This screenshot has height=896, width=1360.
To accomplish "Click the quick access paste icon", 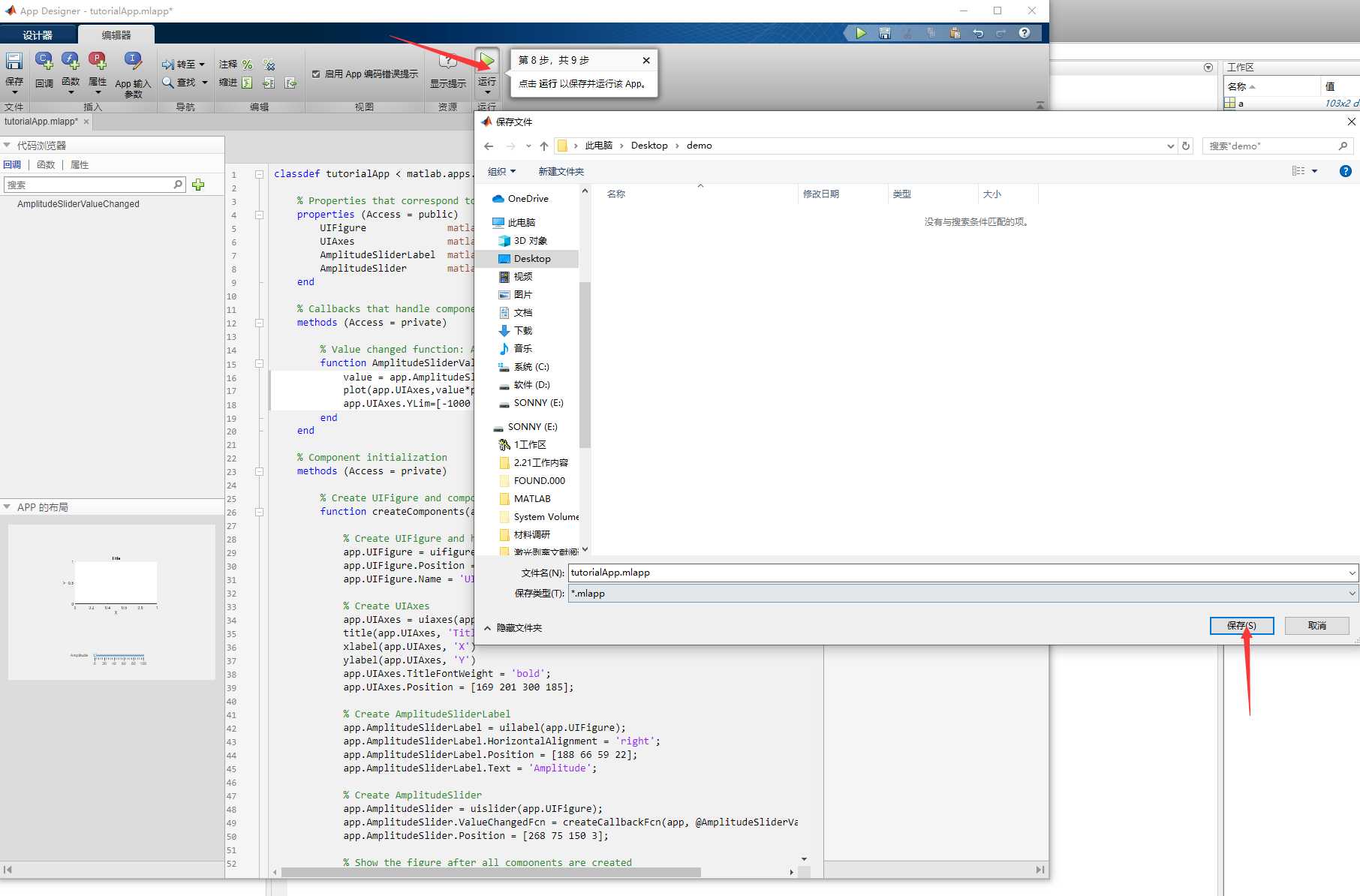I will click(955, 33).
